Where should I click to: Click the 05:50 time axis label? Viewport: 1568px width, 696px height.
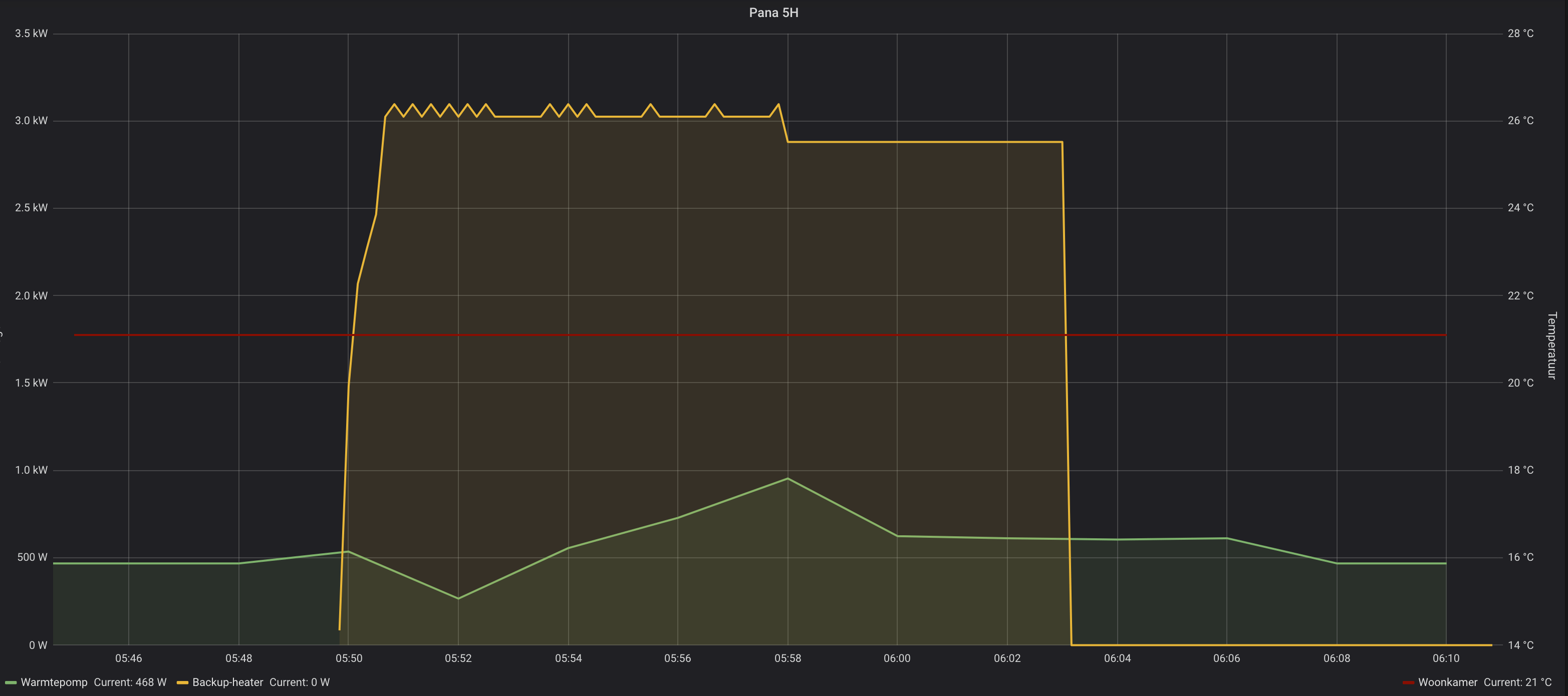coord(348,658)
